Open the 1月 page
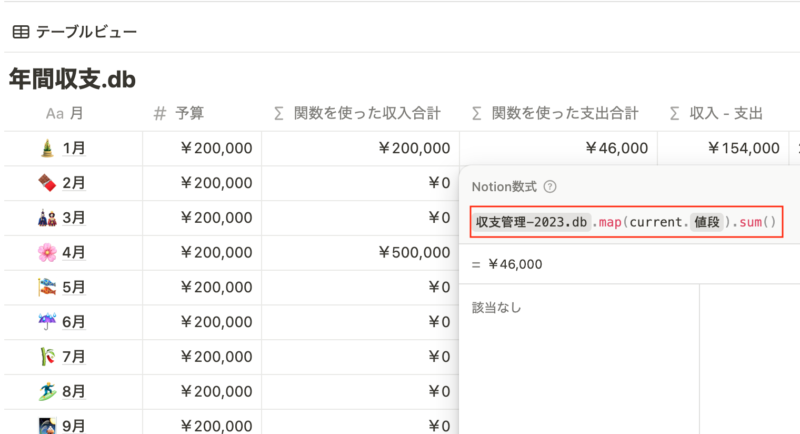Viewport: 800px width, 434px height. click(x=73, y=148)
